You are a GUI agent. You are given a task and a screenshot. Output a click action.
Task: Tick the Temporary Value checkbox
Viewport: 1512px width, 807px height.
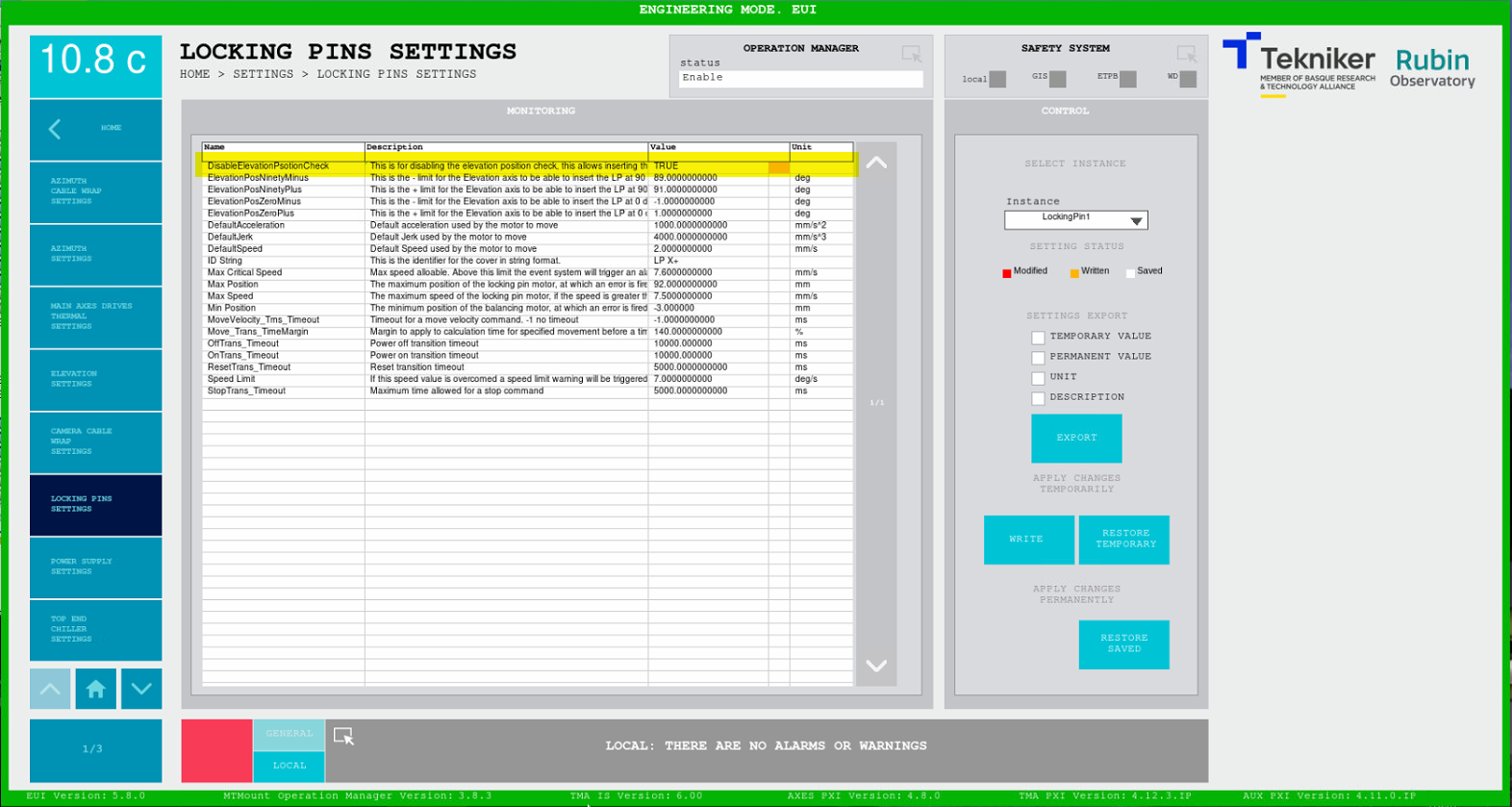coord(1038,338)
